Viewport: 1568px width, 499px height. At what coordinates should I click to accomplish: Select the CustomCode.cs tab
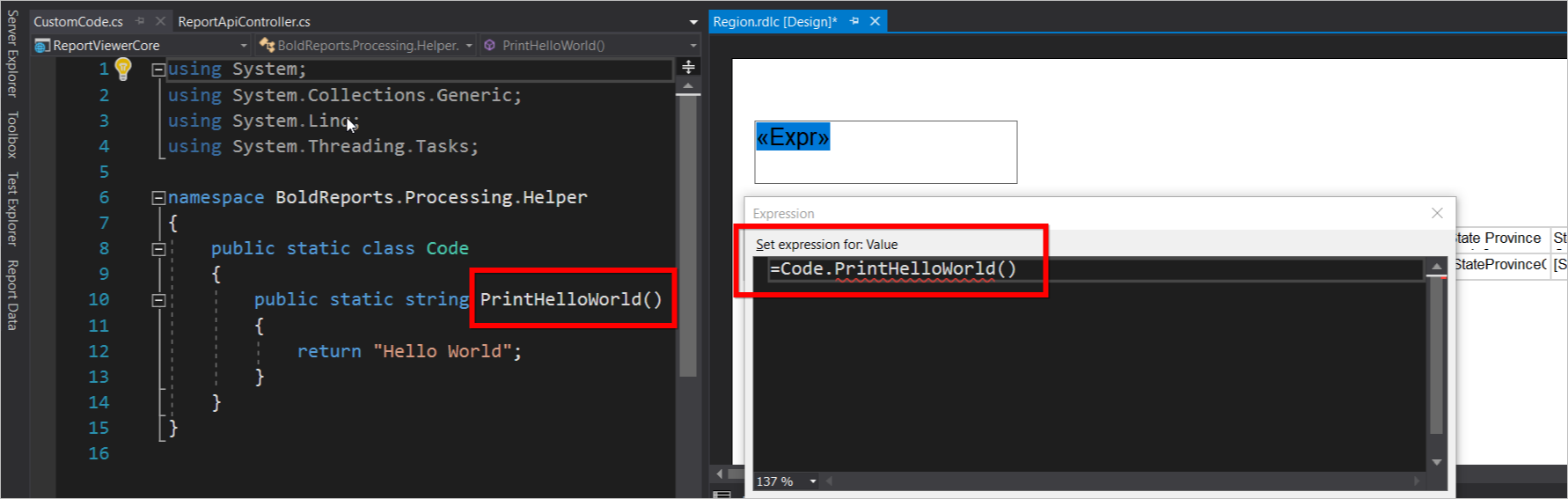point(78,21)
